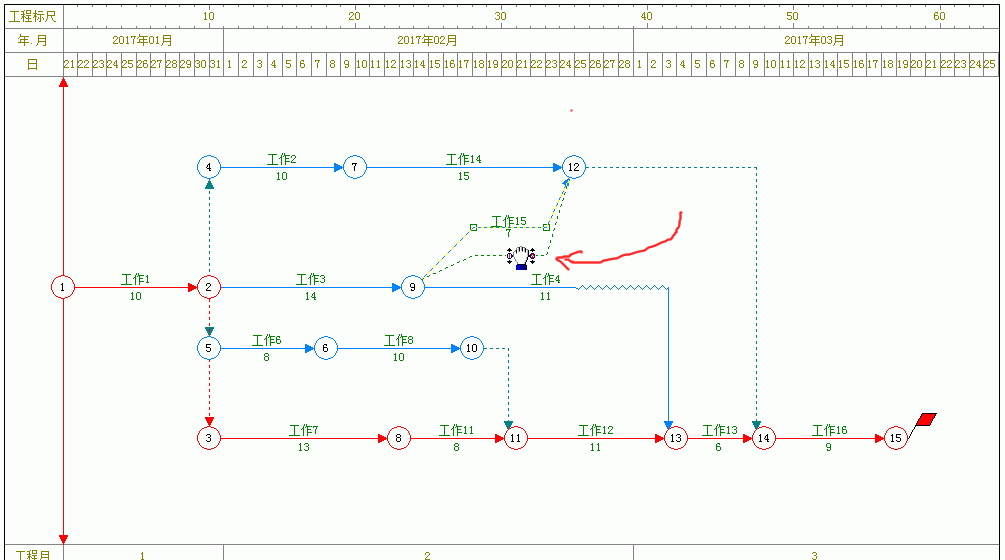Click the 2017年01月 month header

pos(142,40)
